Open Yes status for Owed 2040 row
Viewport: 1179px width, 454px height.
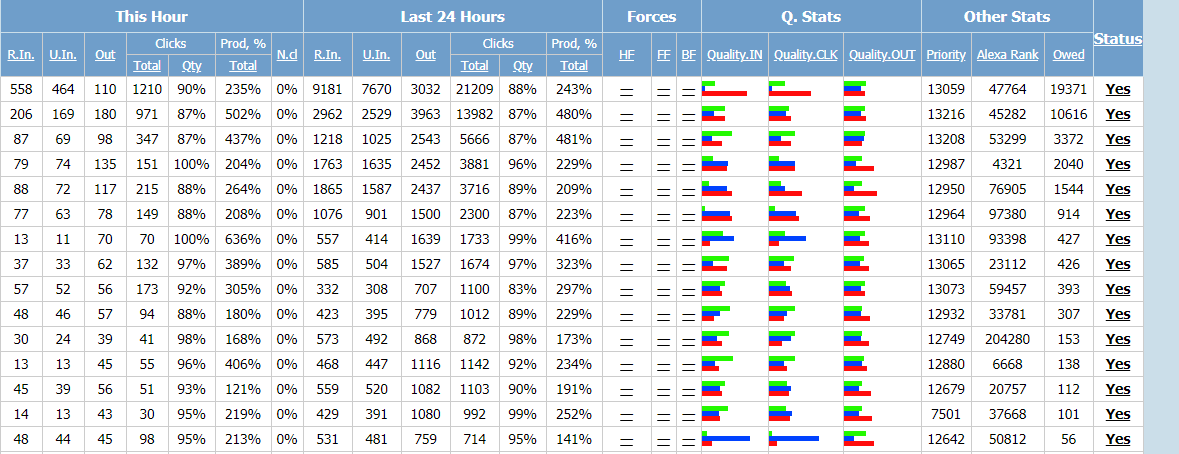(x=1118, y=165)
